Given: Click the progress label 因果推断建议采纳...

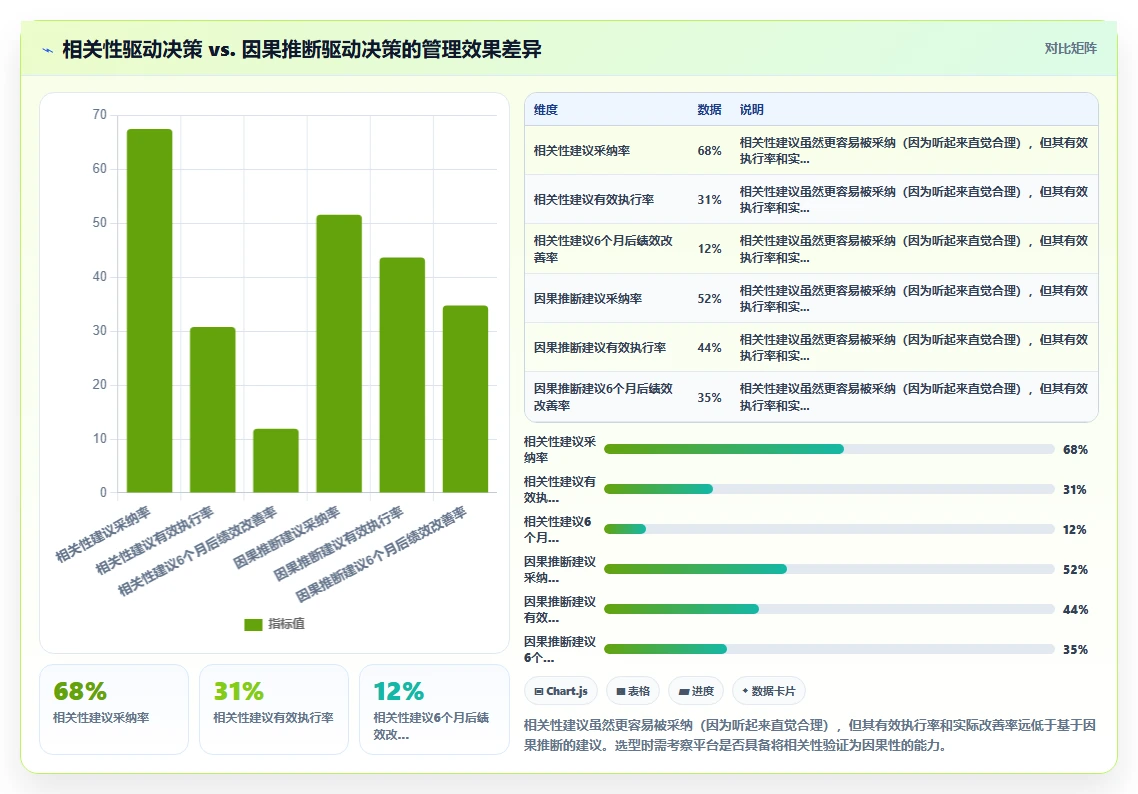Looking at the screenshot, I should tap(560, 570).
